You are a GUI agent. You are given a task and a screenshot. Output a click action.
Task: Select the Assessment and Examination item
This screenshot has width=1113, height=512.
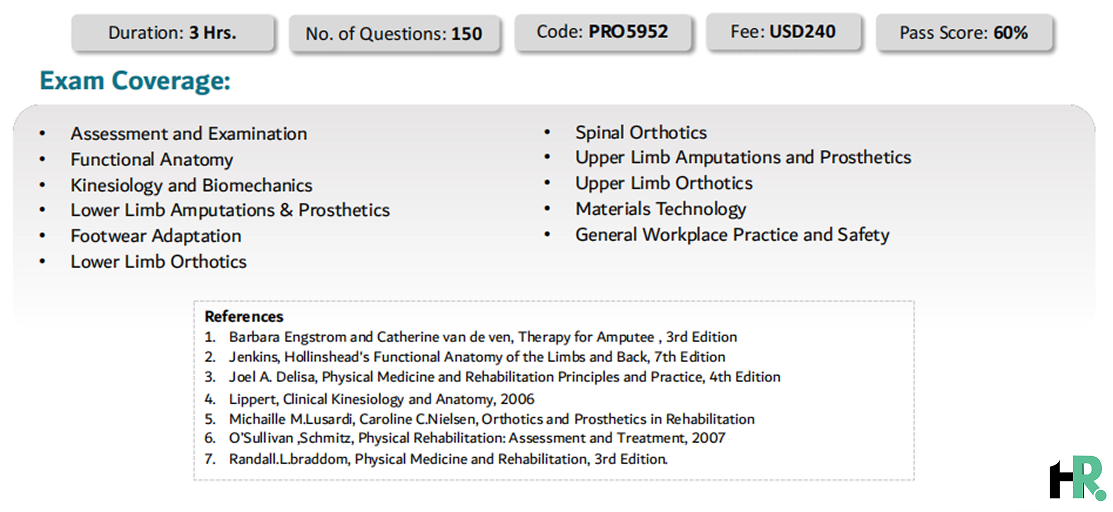tap(189, 134)
